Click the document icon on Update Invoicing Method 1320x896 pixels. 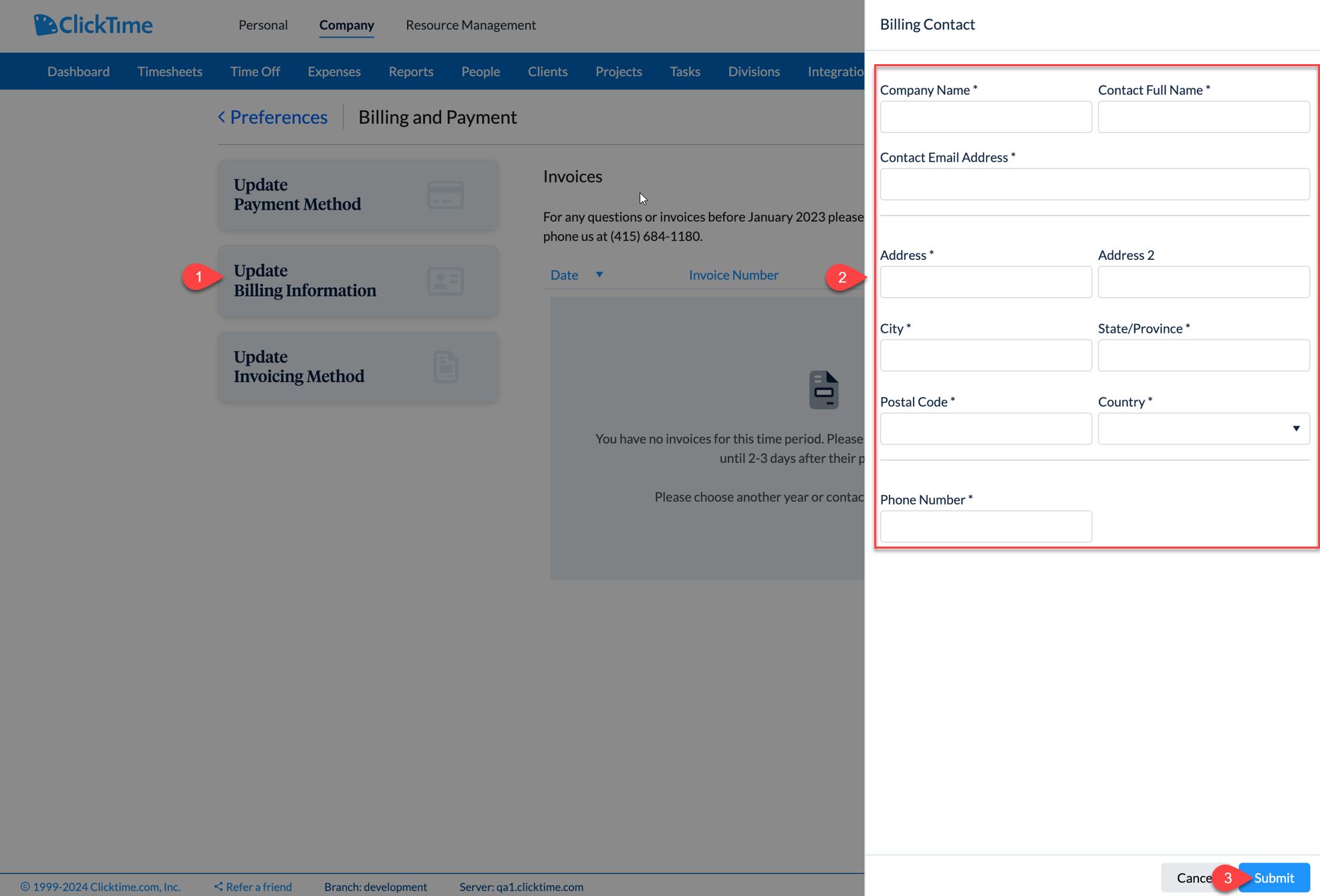(445, 366)
